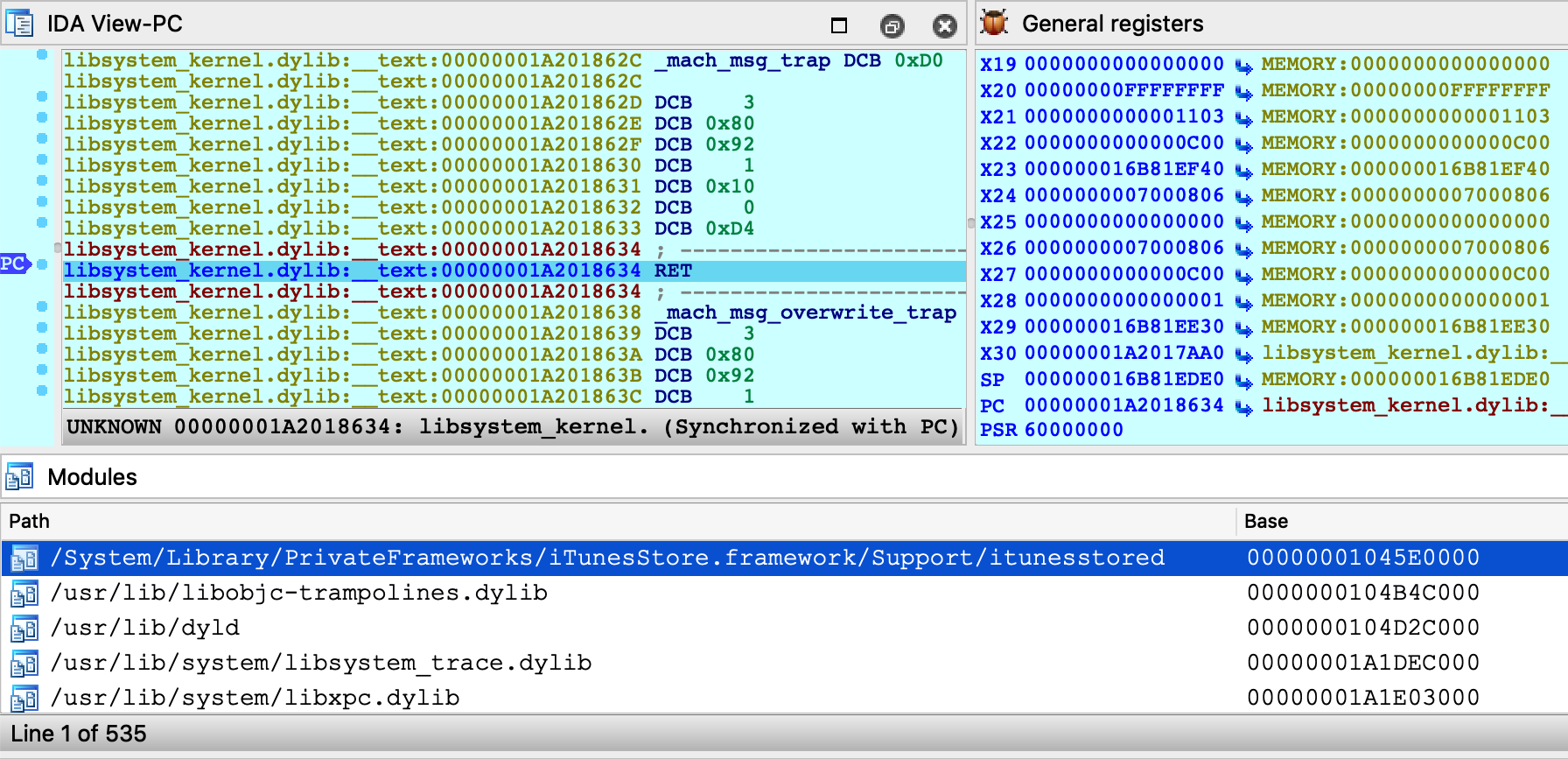This screenshot has height=759, width=1568.
Task: Select the /usr/lib/dyld module row
Action: (x=145, y=628)
